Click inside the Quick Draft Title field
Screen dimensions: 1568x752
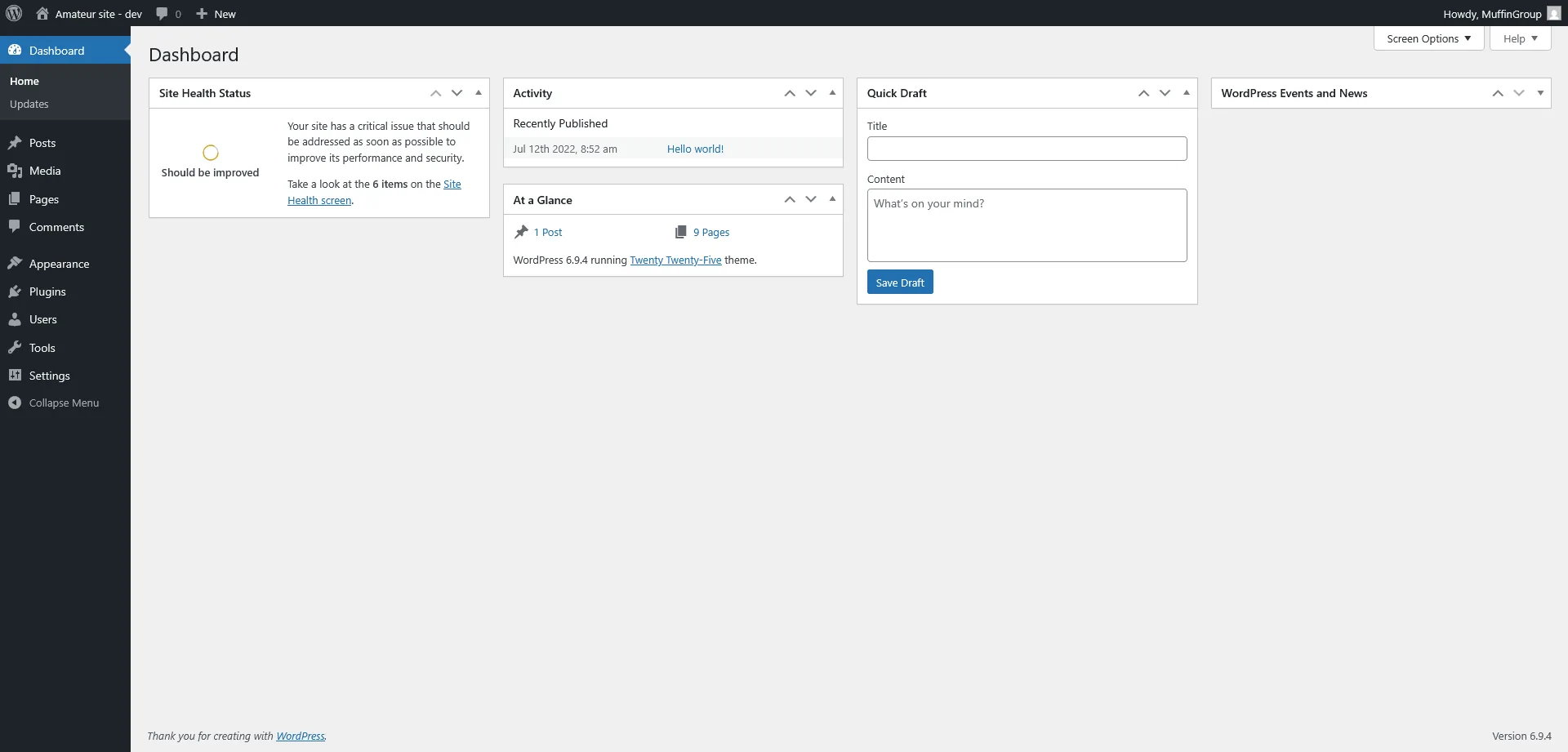click(1027, 149)
